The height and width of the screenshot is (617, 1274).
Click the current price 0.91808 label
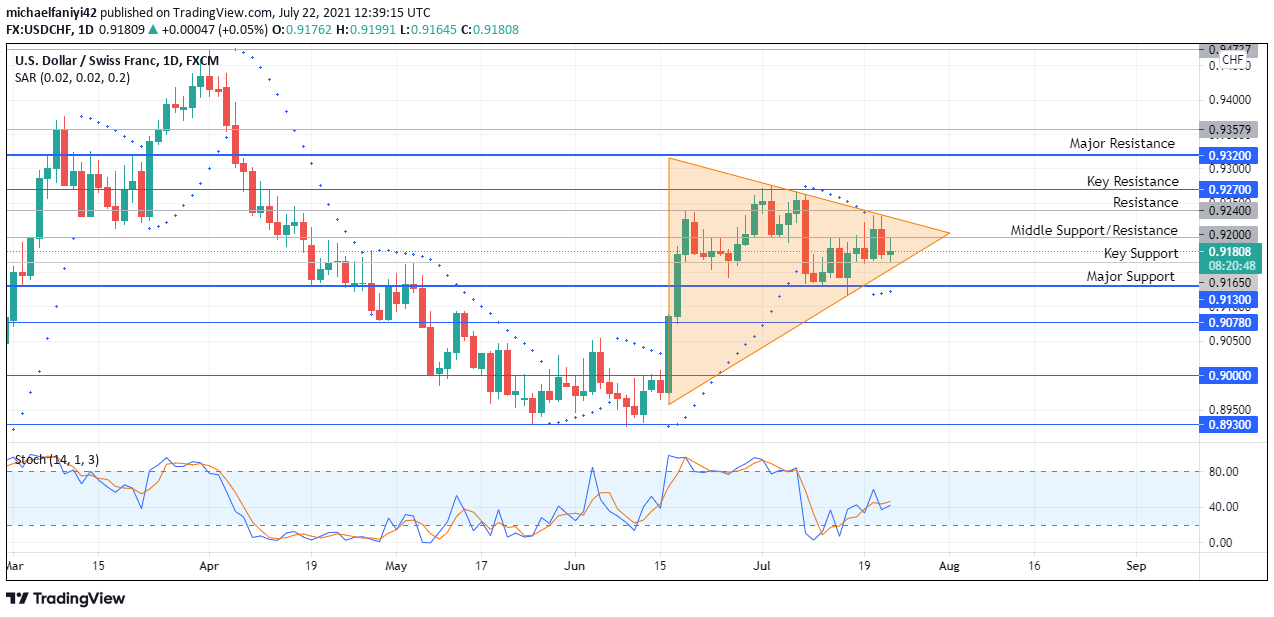1231,252
